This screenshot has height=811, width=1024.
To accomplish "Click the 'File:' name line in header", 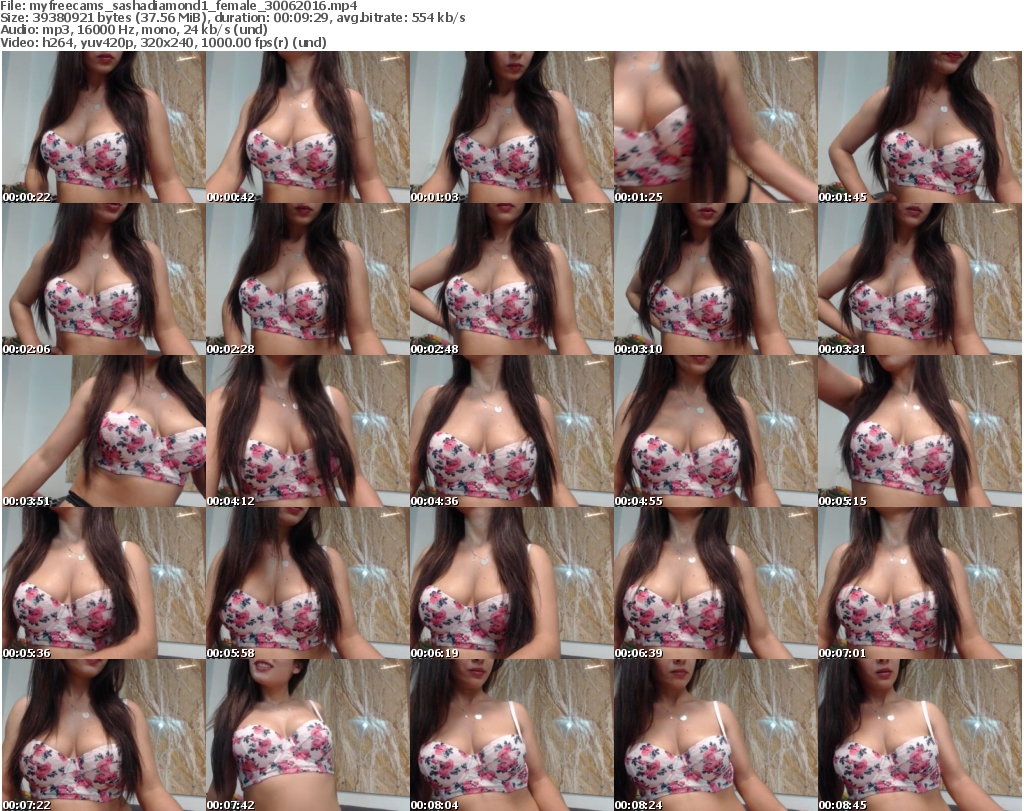I will (179, 6).
